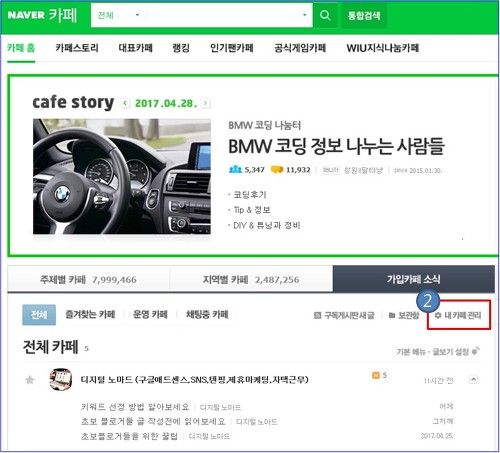
Task: Go to next cafe story date
Action: pos(206,103)
